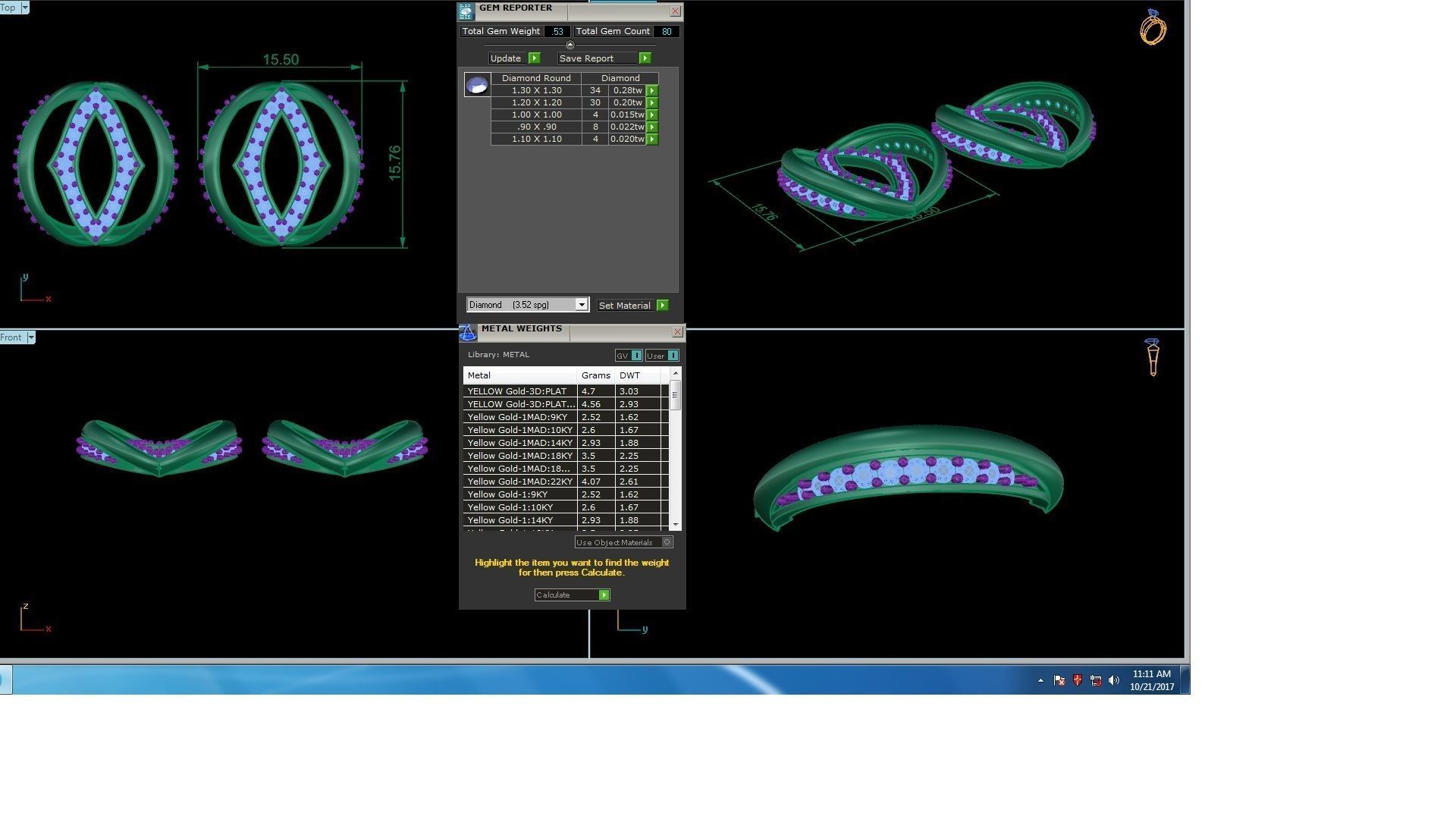Viewport: 1456px width, 819px height.
Task: Open the Diamond 3.52 spg material dropdown
Action: click(581, 305)
